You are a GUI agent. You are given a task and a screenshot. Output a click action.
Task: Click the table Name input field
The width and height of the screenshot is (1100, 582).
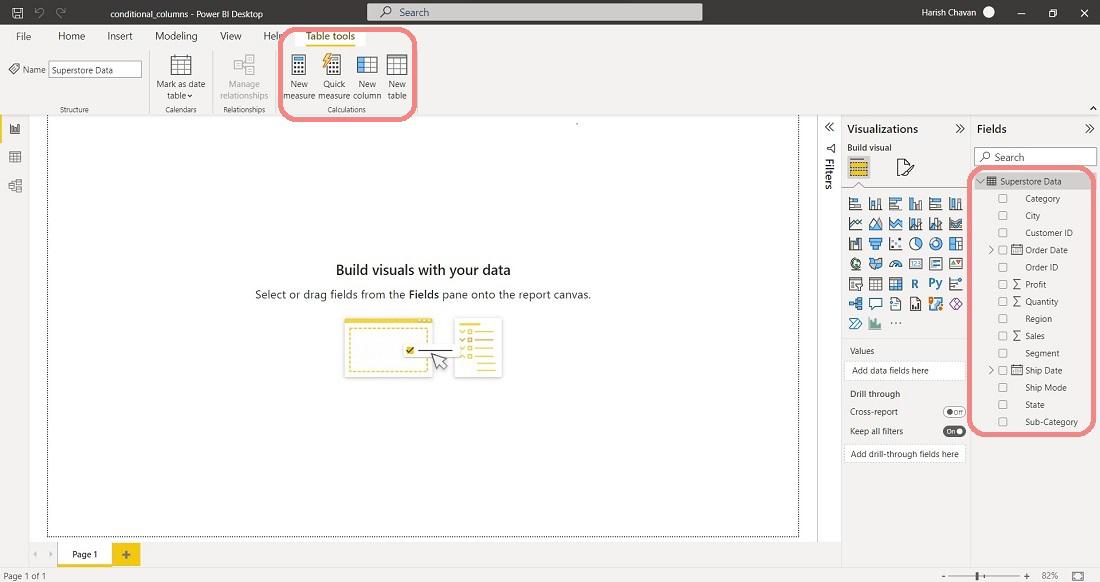95,69
